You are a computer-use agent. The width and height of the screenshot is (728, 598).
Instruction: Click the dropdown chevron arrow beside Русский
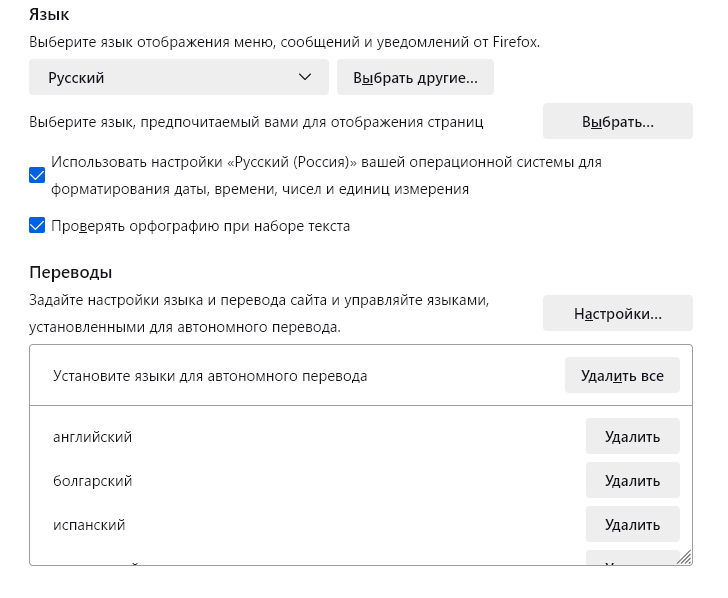[x=305, y=77]
